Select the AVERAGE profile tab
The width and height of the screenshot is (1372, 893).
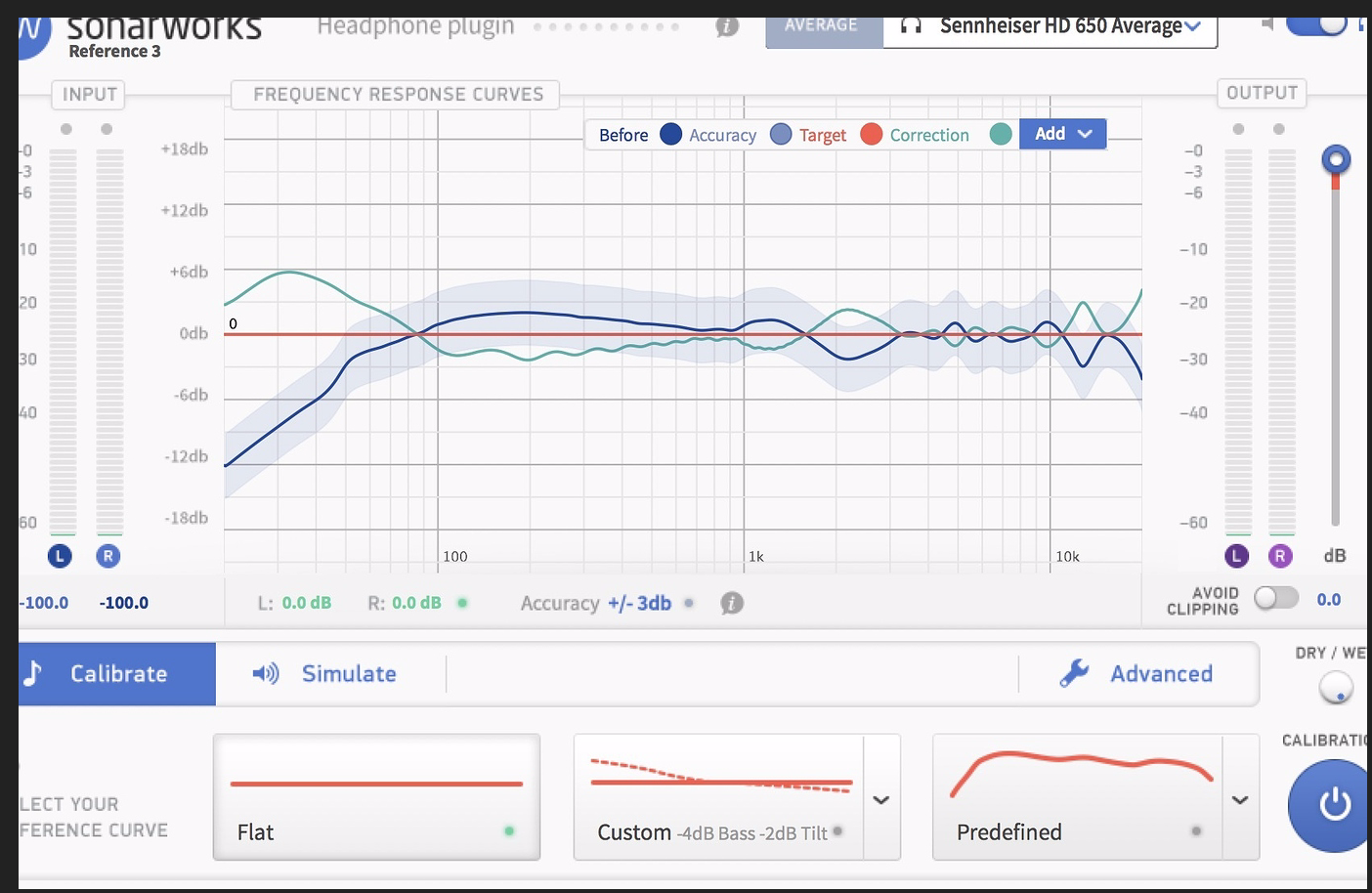coord(825,29)
